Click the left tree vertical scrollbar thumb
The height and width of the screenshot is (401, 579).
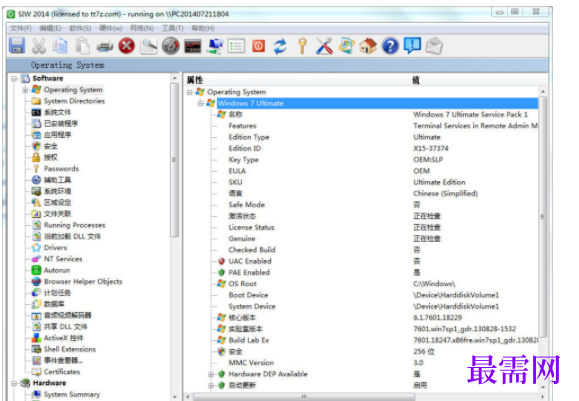(x=175, y=160)
